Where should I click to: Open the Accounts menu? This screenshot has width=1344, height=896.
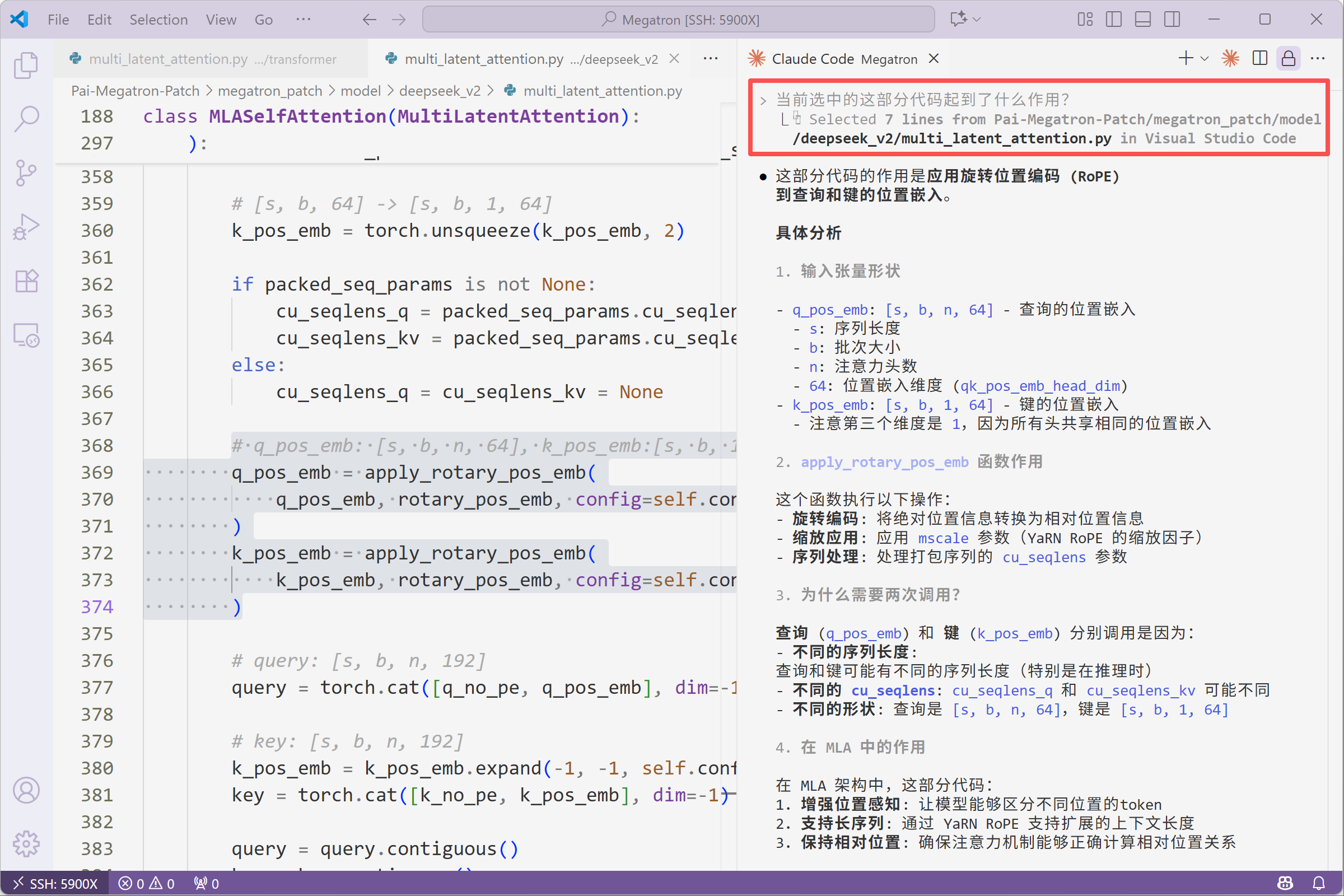(26, 790)
